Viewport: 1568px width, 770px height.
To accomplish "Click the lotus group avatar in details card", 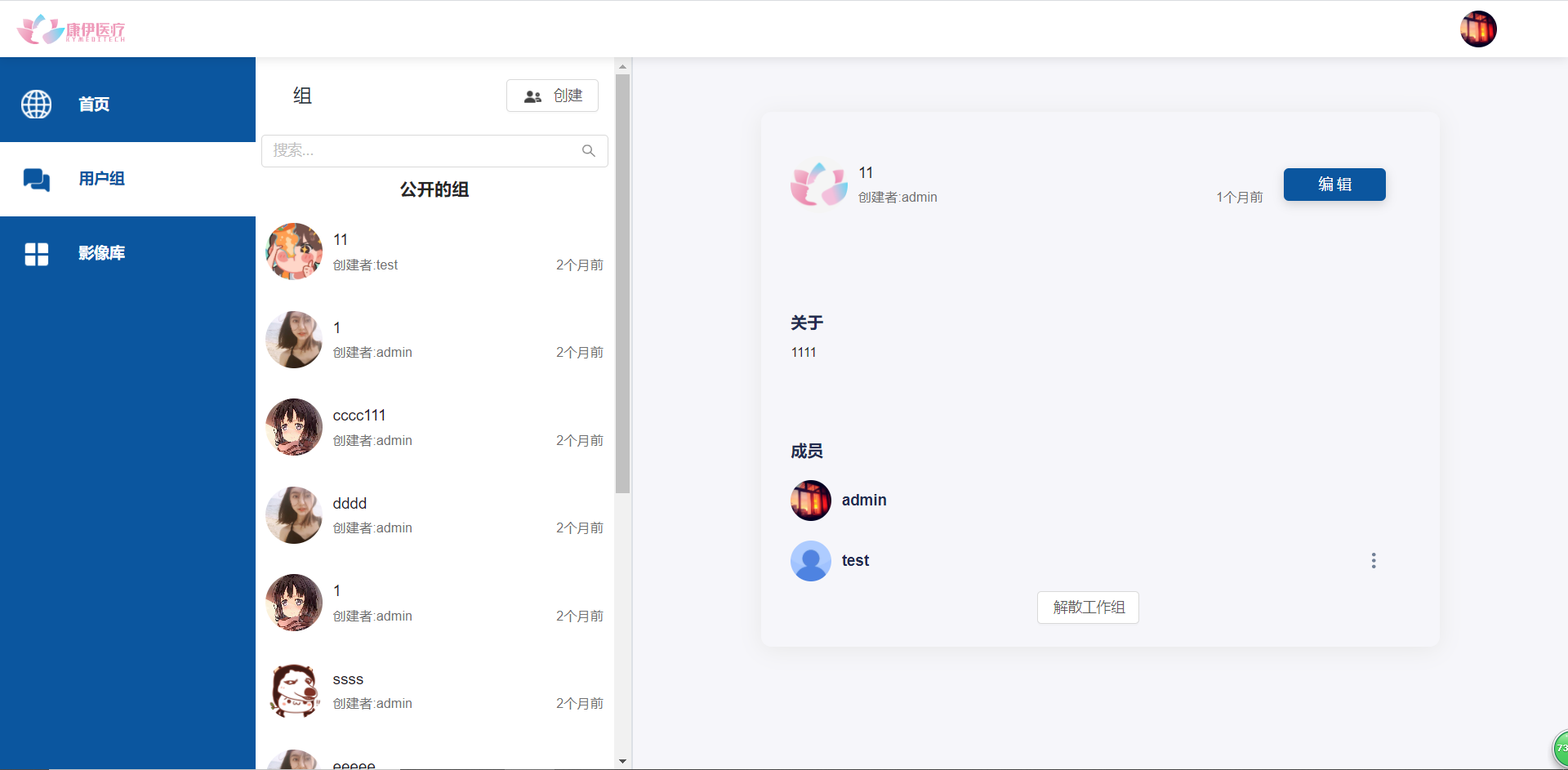I will click(x=818, y=185).
